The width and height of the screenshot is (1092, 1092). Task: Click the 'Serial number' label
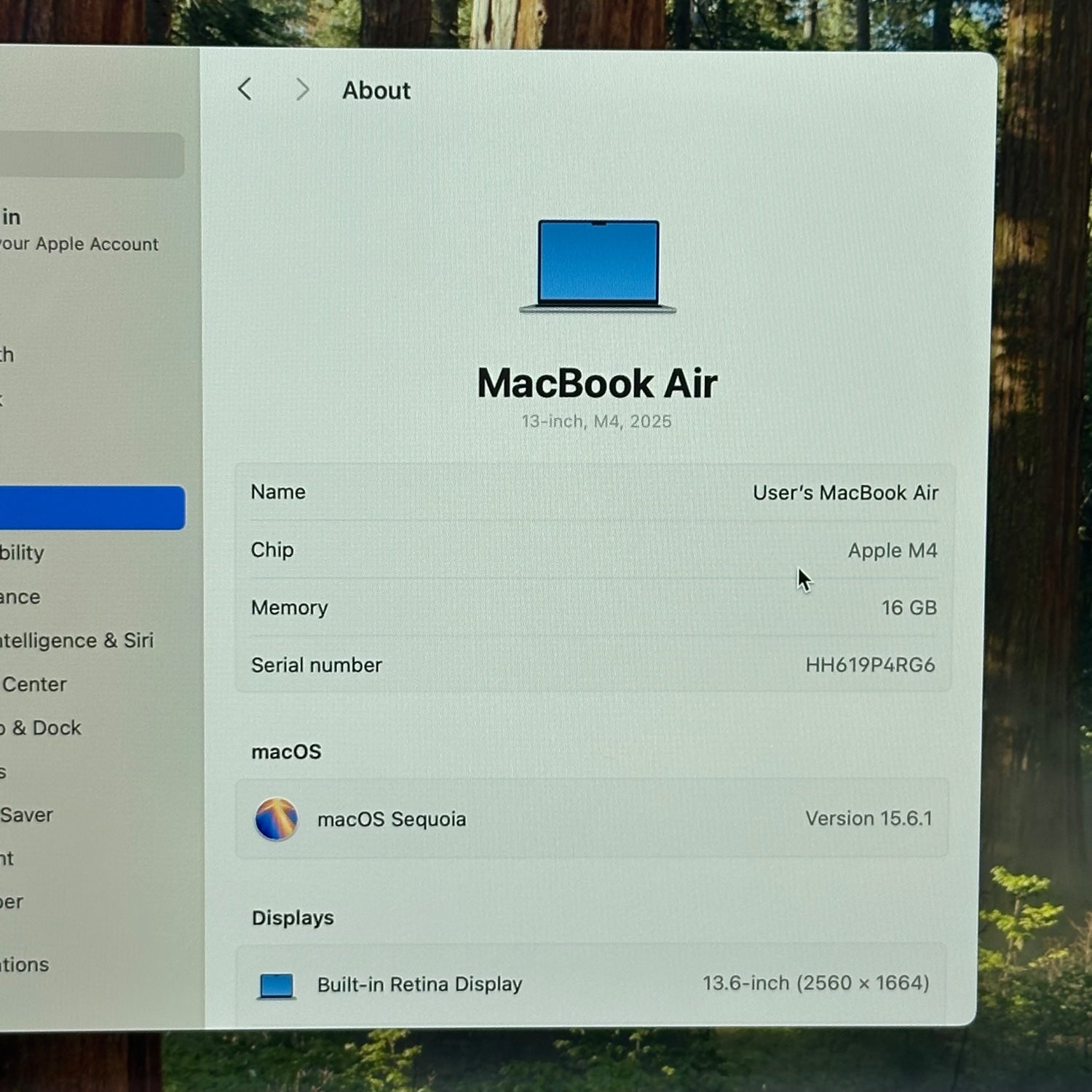[x=317, y=665]
